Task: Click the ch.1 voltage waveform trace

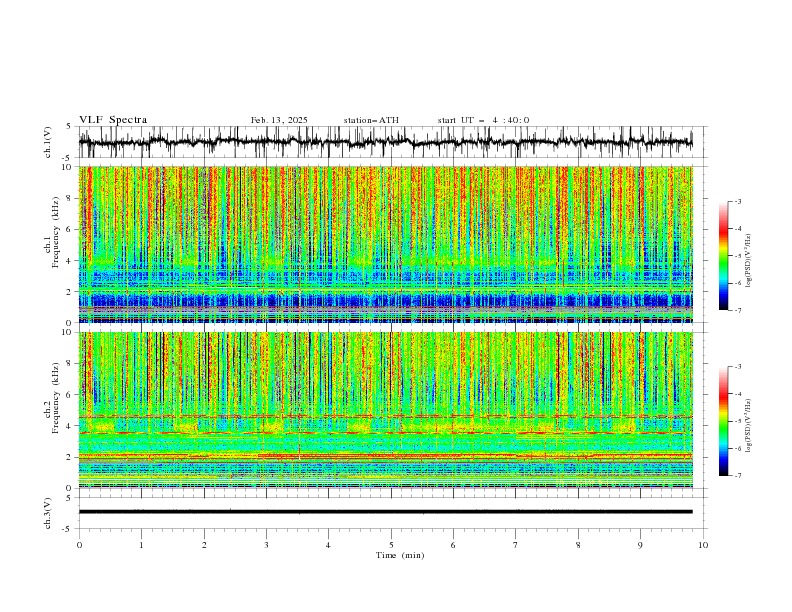Action: pos(386,142)
